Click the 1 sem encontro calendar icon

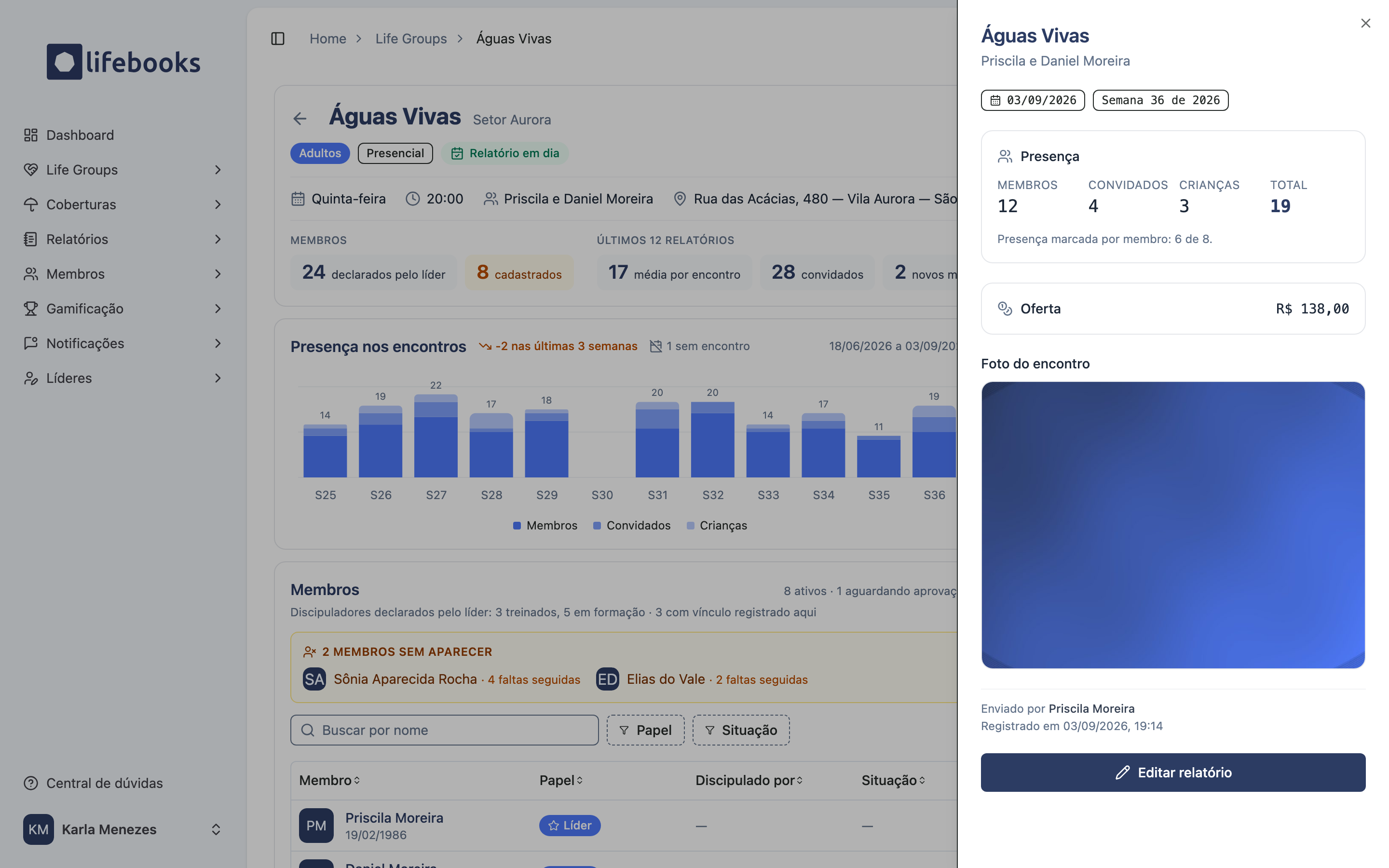click(655, 346)
